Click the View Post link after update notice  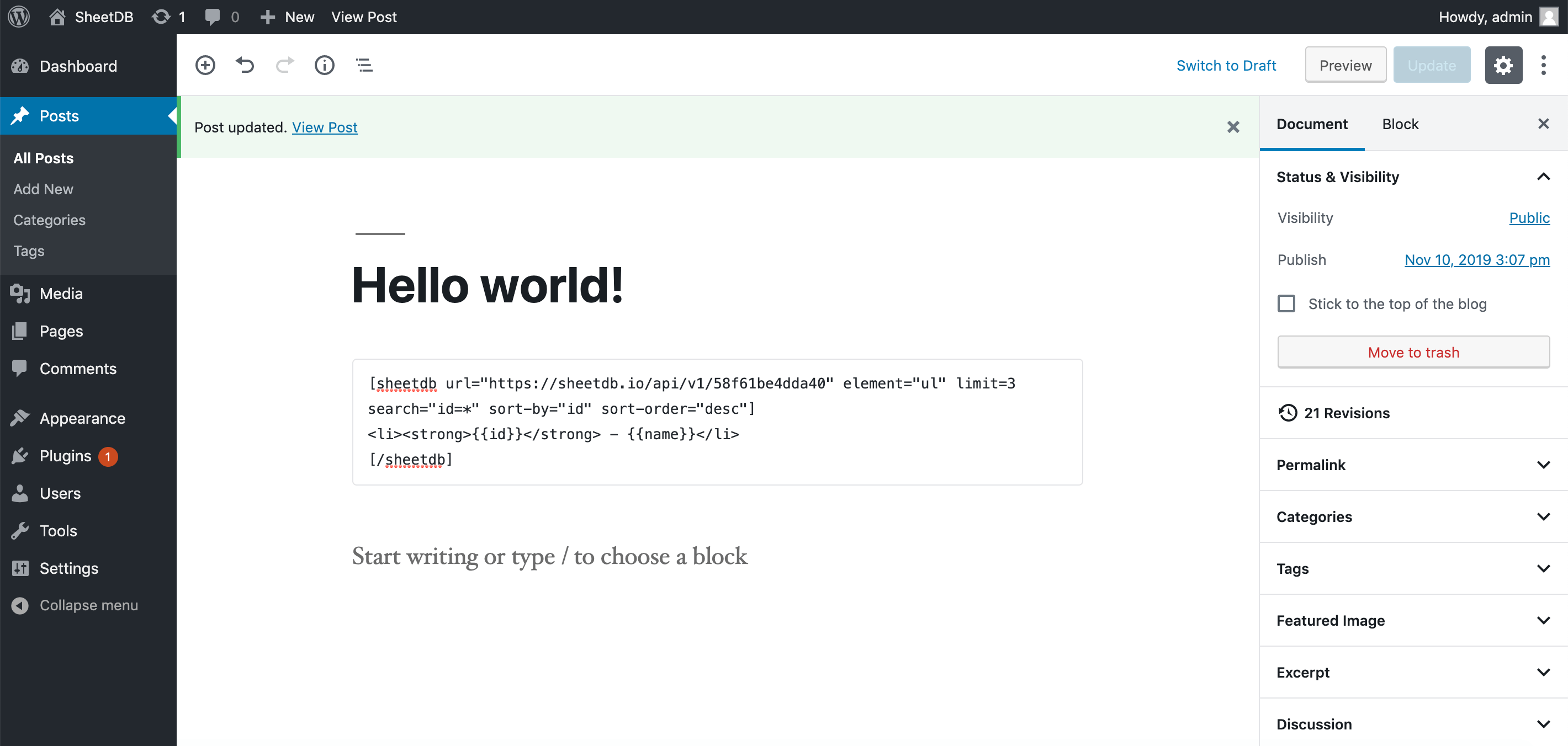324,126
